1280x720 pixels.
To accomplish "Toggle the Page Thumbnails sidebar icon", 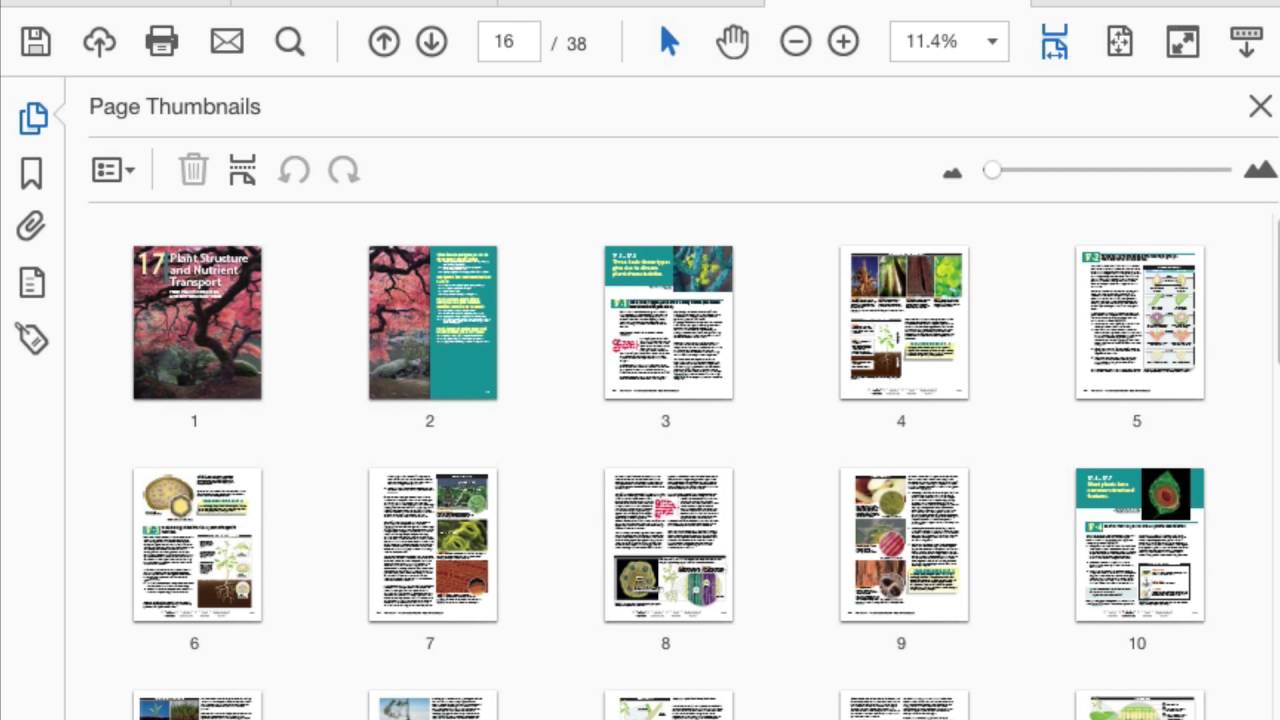I will [33, 118].
